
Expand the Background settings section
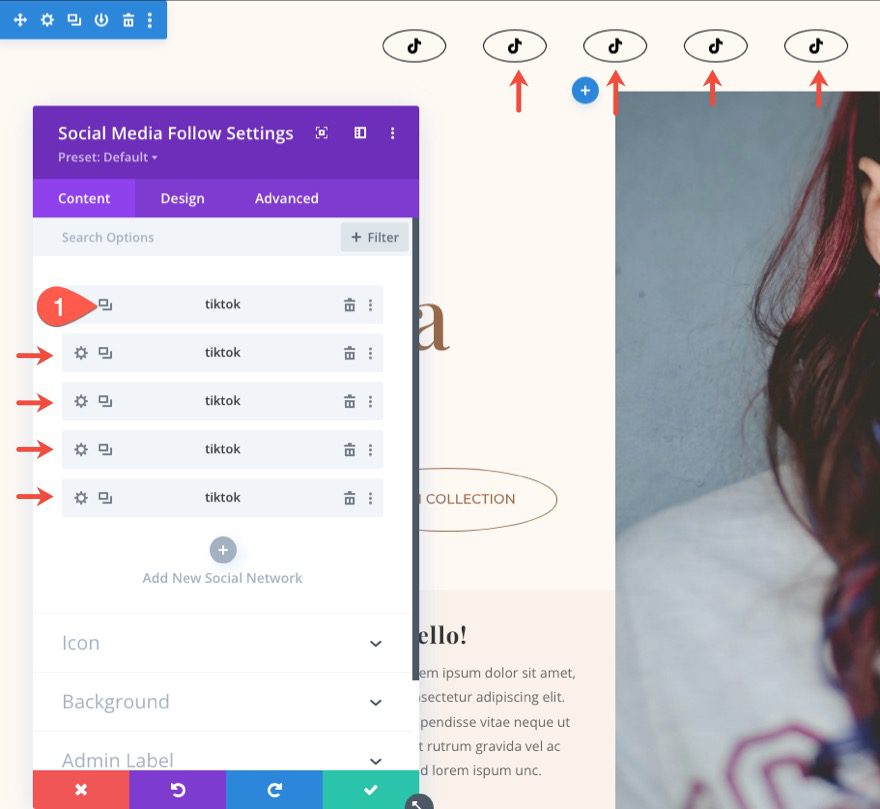coord(375,702)
